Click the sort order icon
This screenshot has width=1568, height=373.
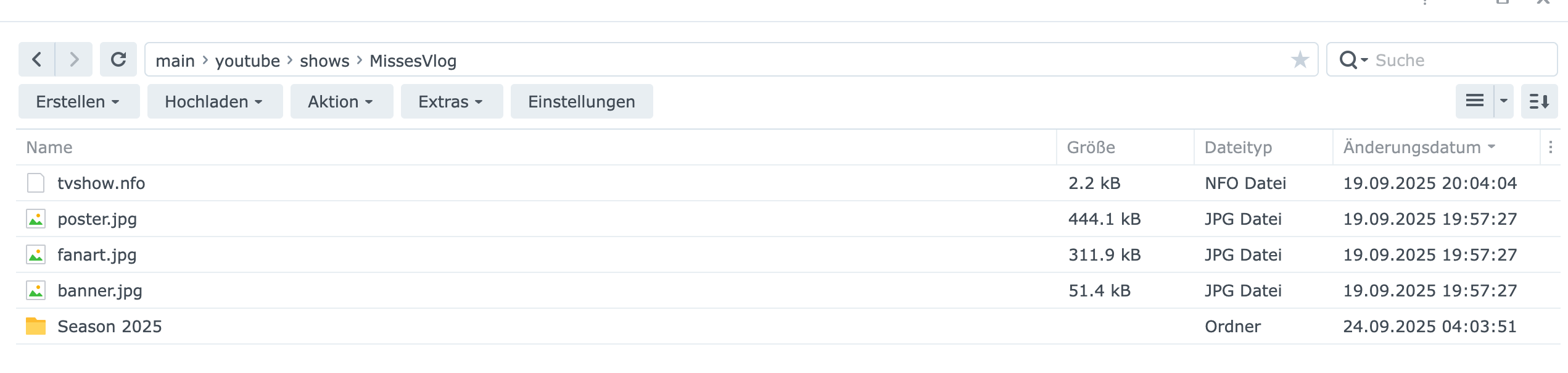click(x=1539, y=101)
